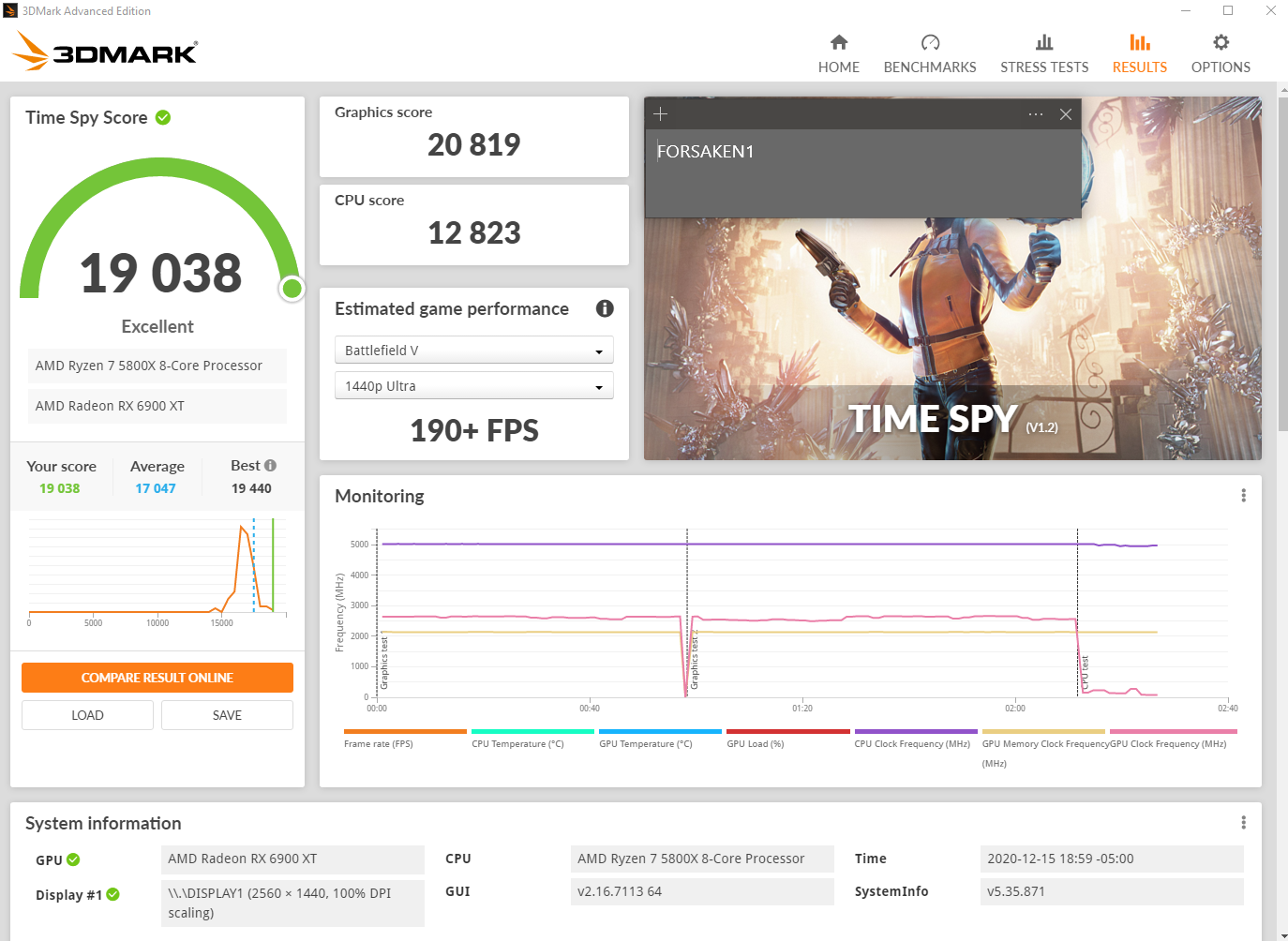The image size is (1288, 941).
Task: Expand the Battlefield V game dropdown
Action: 473,351
